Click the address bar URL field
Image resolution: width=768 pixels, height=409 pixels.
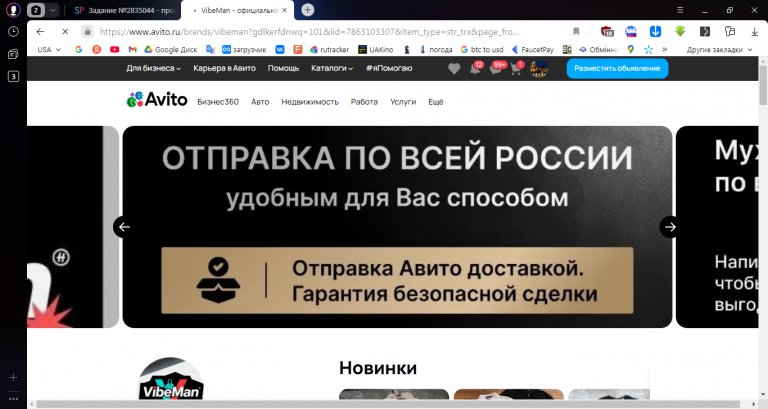[x=309, y=32]
